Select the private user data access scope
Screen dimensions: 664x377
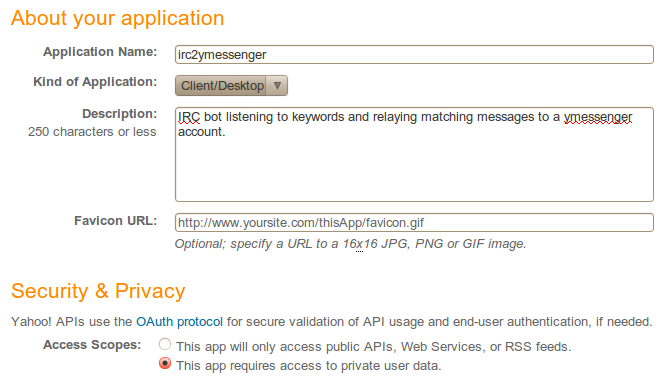(165, 363)
